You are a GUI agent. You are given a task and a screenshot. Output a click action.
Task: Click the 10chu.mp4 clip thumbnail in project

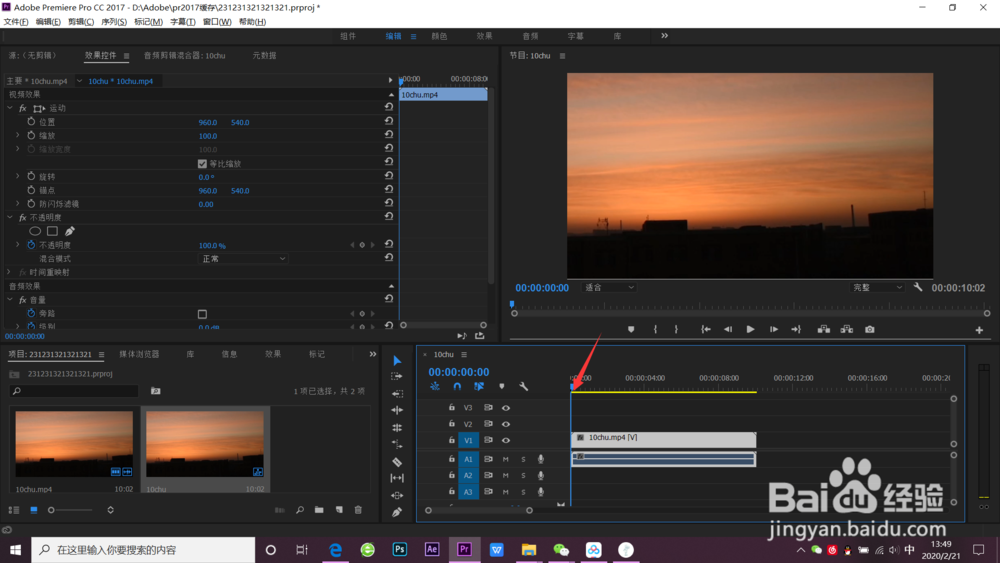(x=74, y=444)
